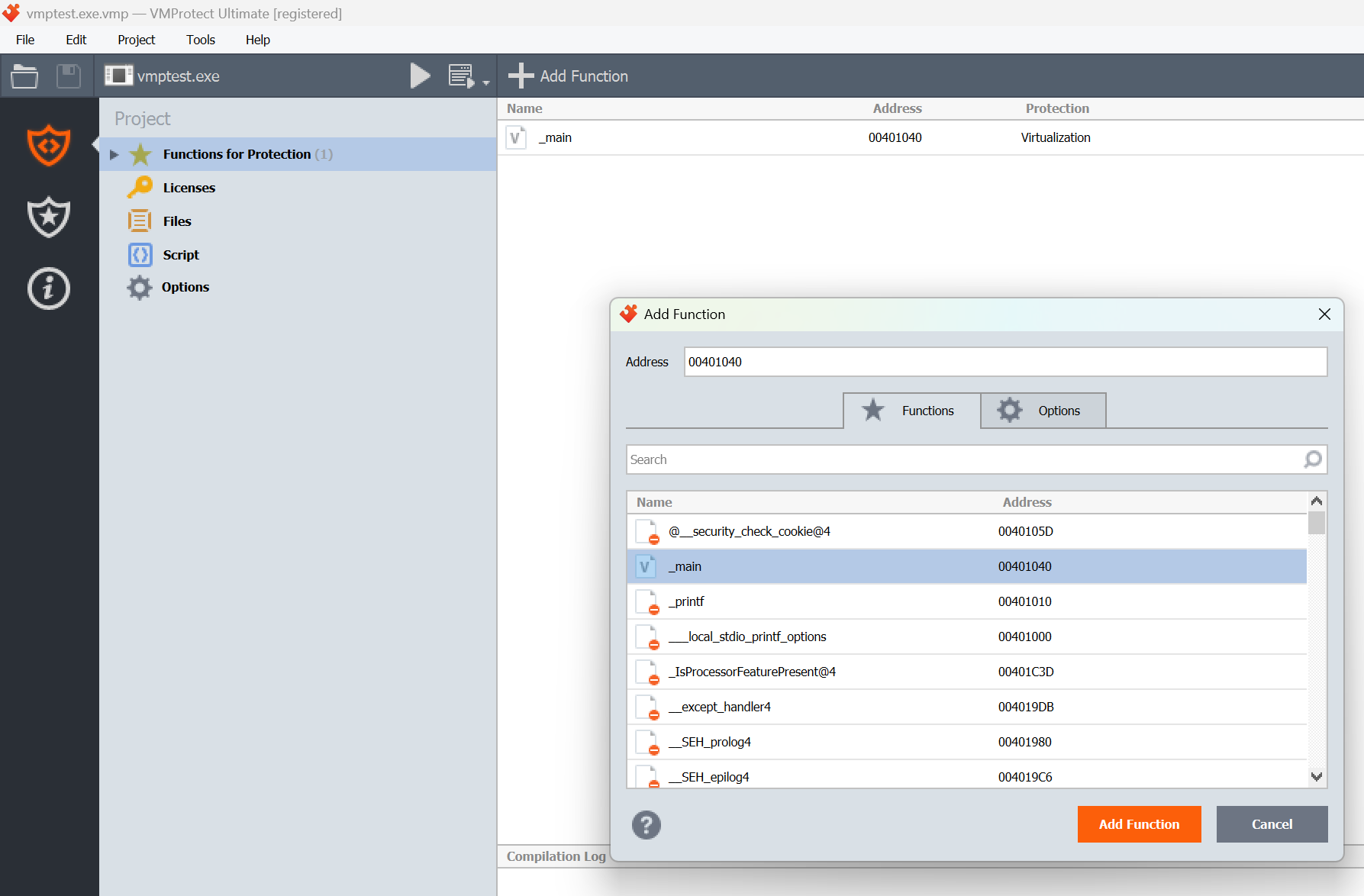Click the Options gear icon in tree
1364x896 pixels.
pos(140,287)
